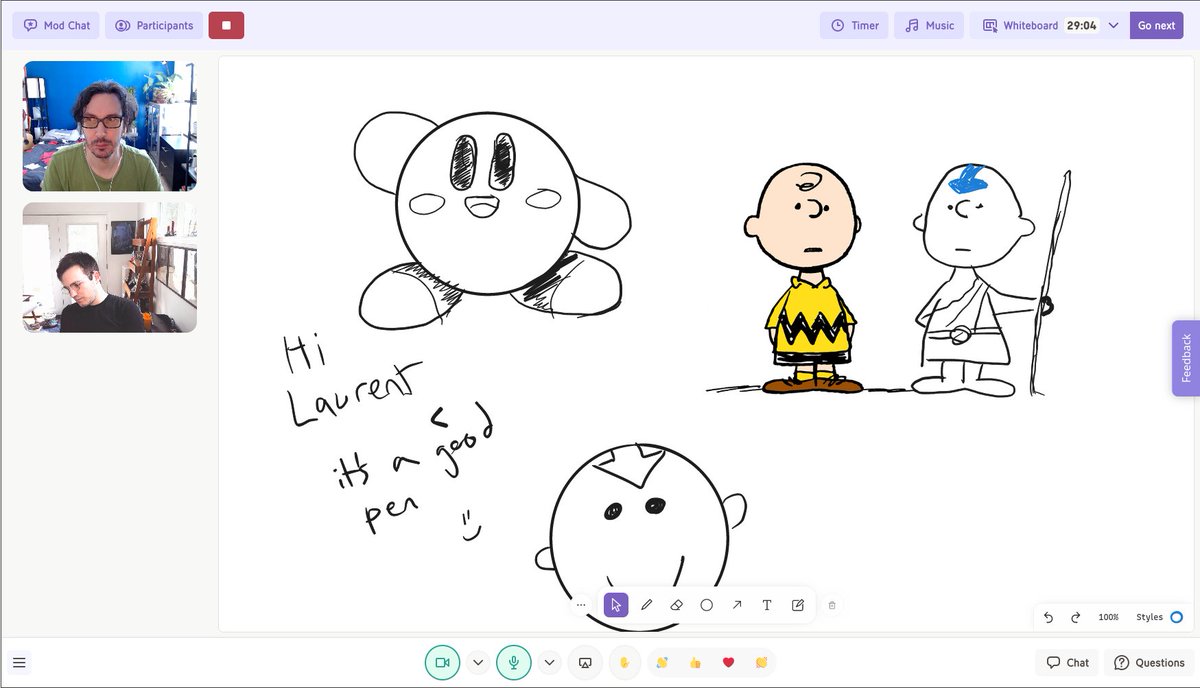Stop recording with red square button
Image resolution: width=1200 pixels, height=688 pixels.
pyautogui.click(x=226, y=26)
